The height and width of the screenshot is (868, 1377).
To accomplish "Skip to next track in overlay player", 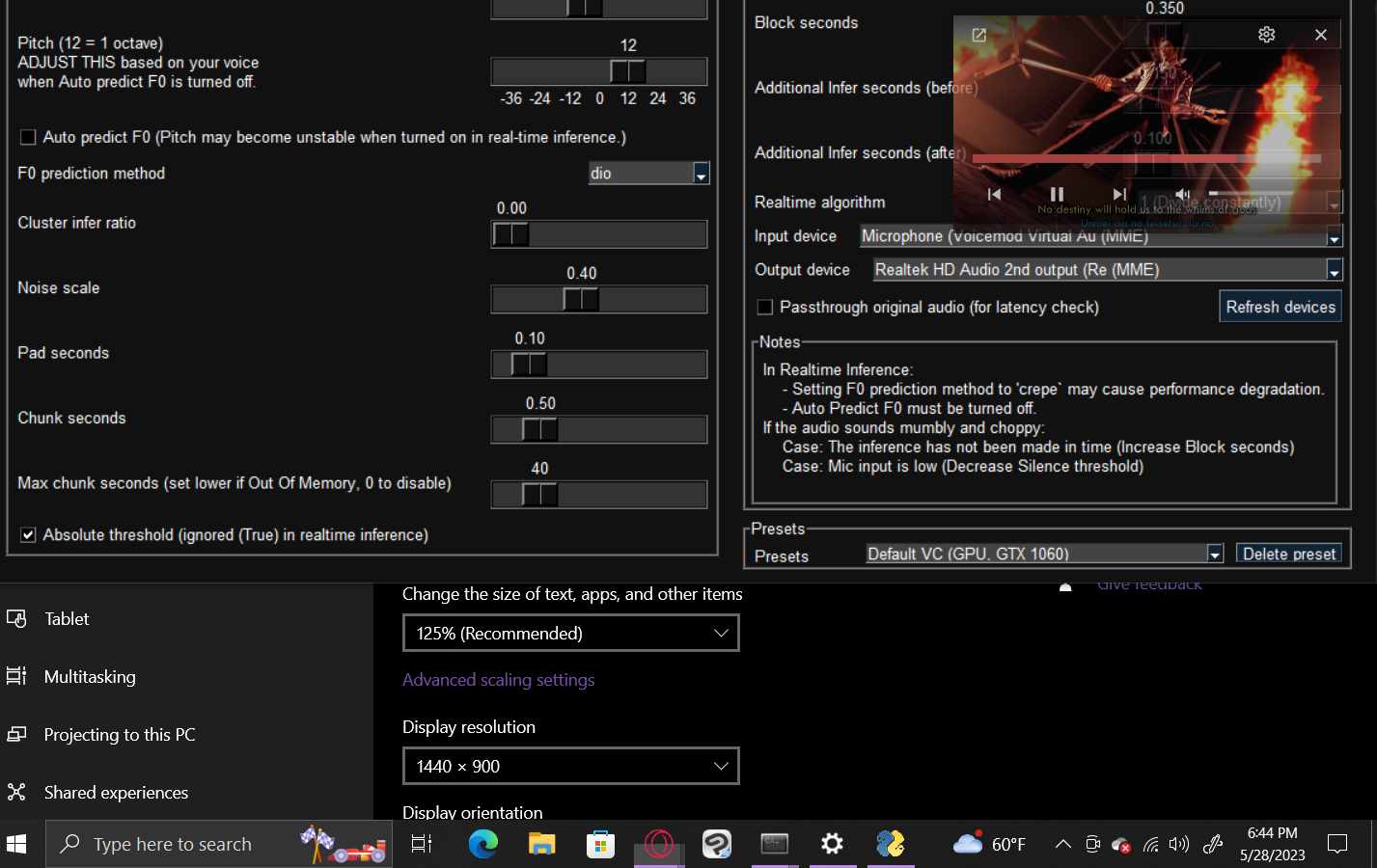I will 1119,194.
